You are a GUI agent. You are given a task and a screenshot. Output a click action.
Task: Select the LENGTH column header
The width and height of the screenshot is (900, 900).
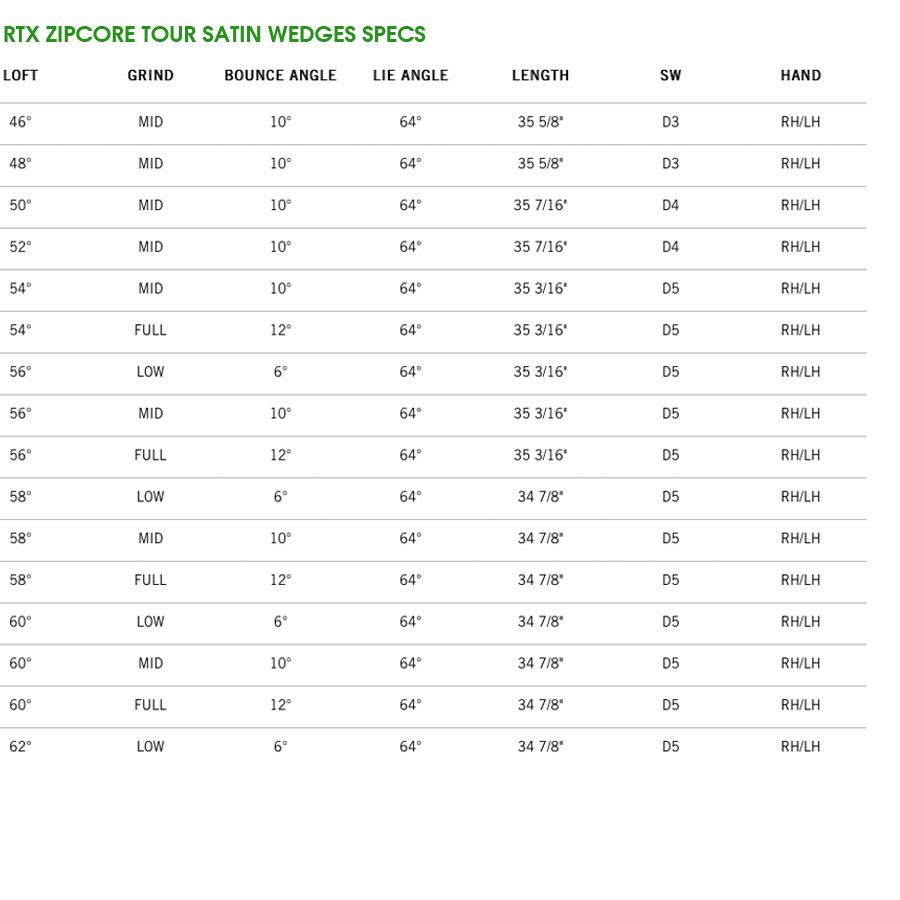tap(540, 75)
